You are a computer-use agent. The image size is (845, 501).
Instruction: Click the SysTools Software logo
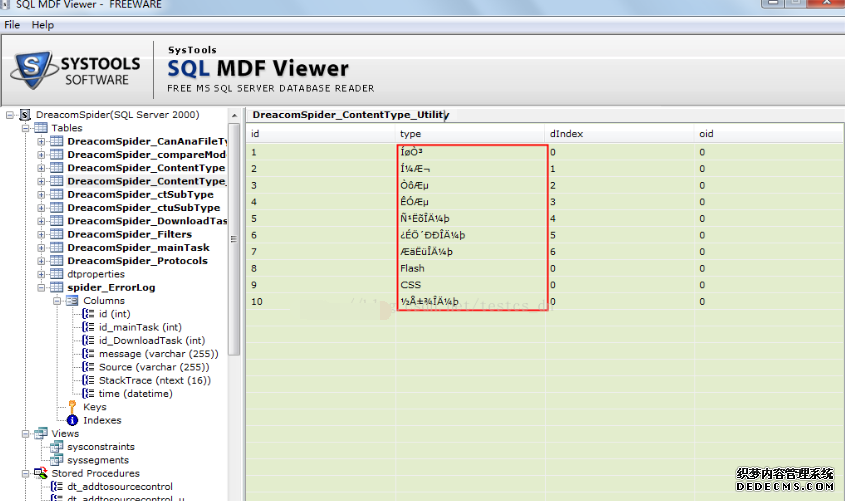(75, 71)
